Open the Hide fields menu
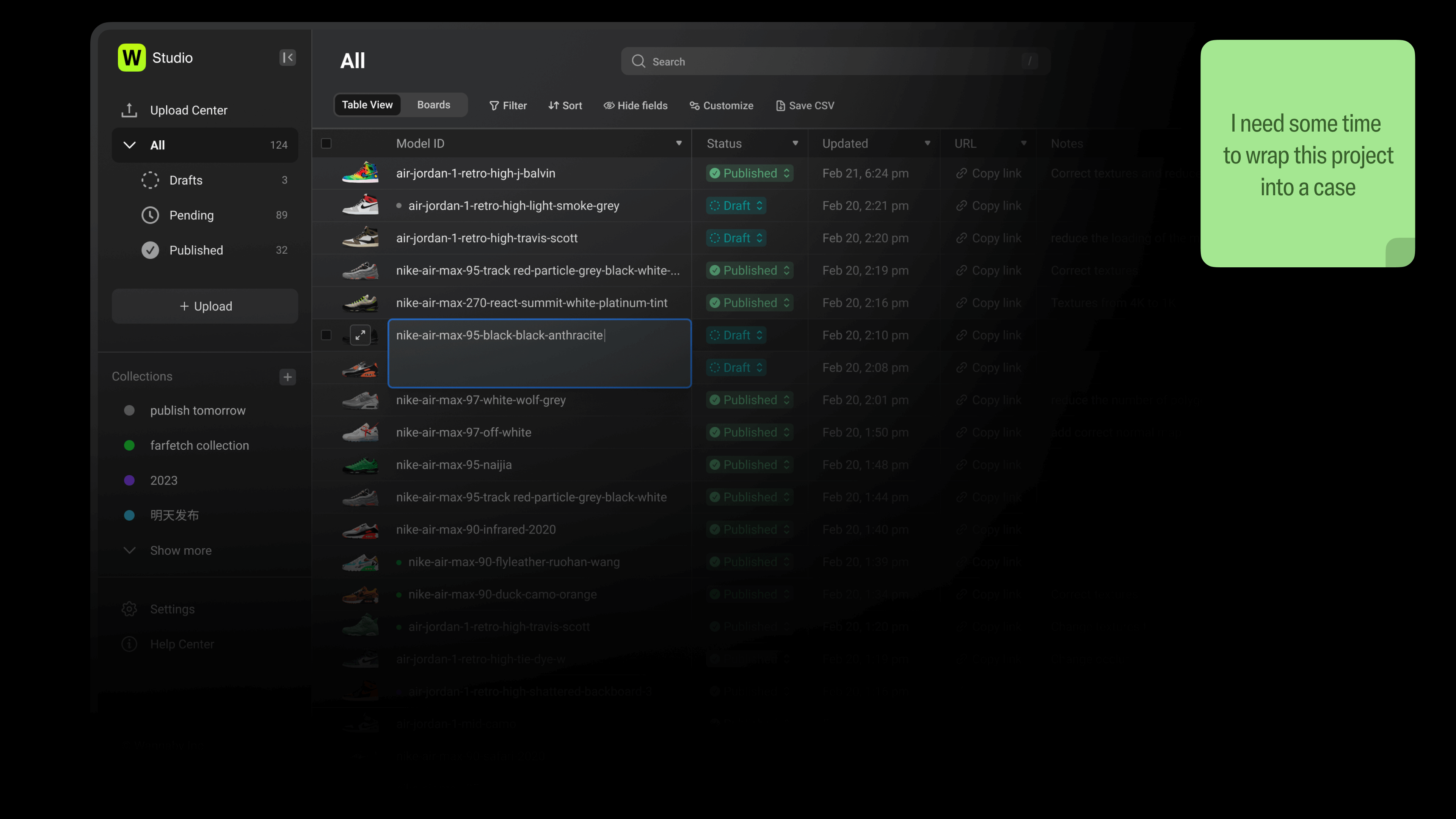 (635, 106)
